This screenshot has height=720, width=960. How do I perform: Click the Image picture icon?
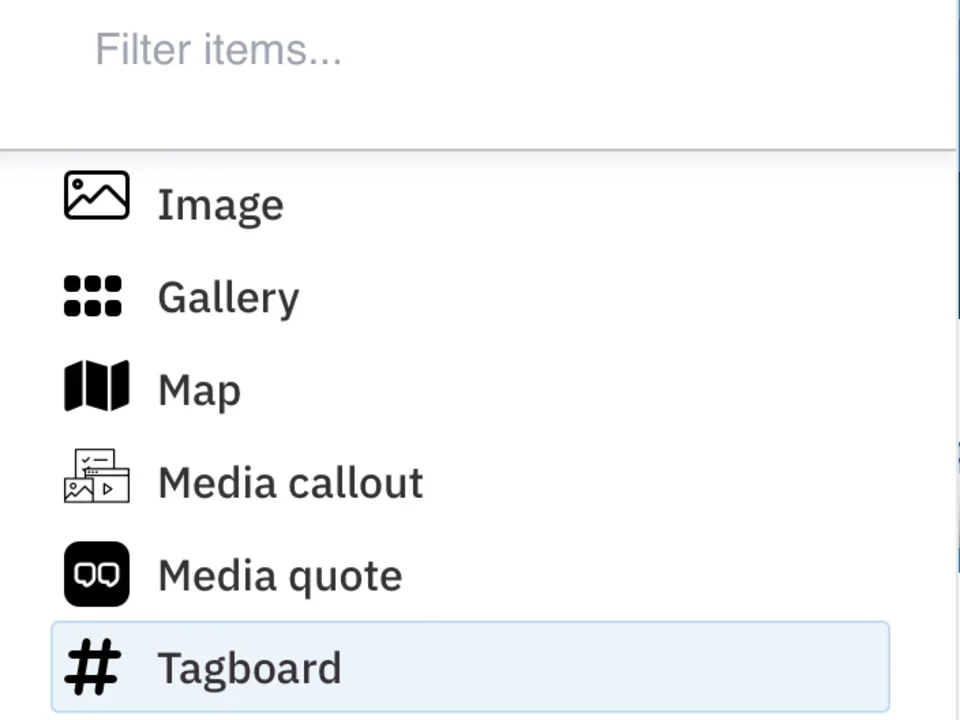click(x=96, y=196)
